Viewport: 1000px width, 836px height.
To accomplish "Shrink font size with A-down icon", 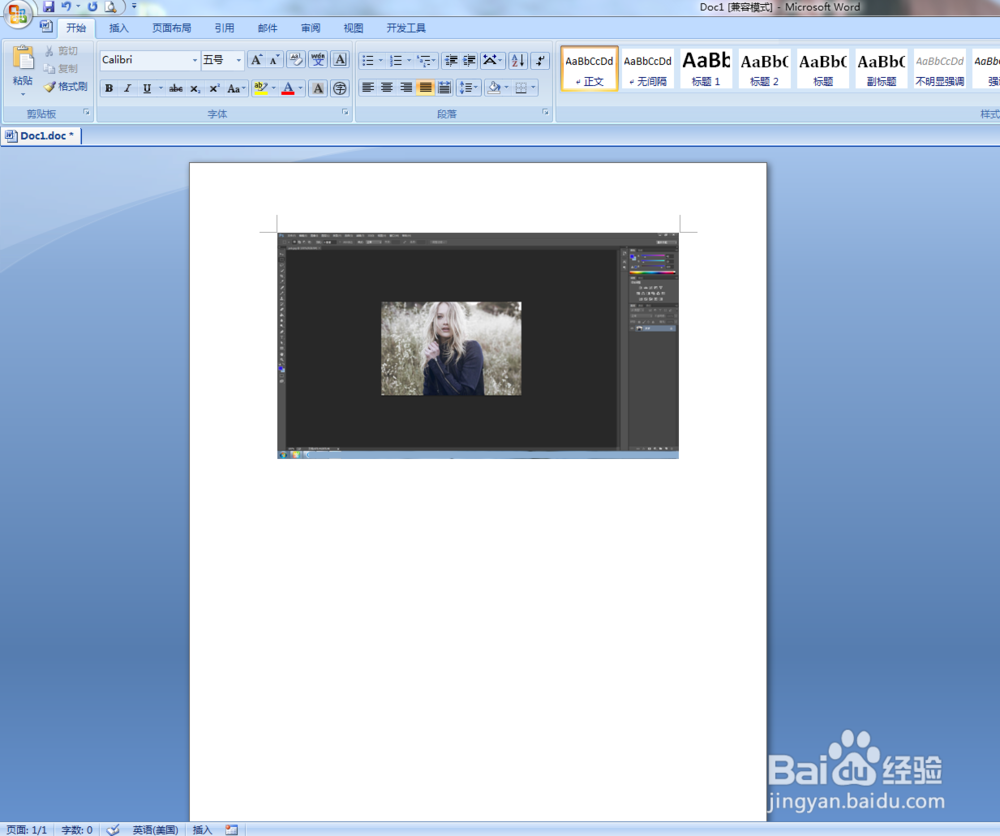I will pos(274,60).
